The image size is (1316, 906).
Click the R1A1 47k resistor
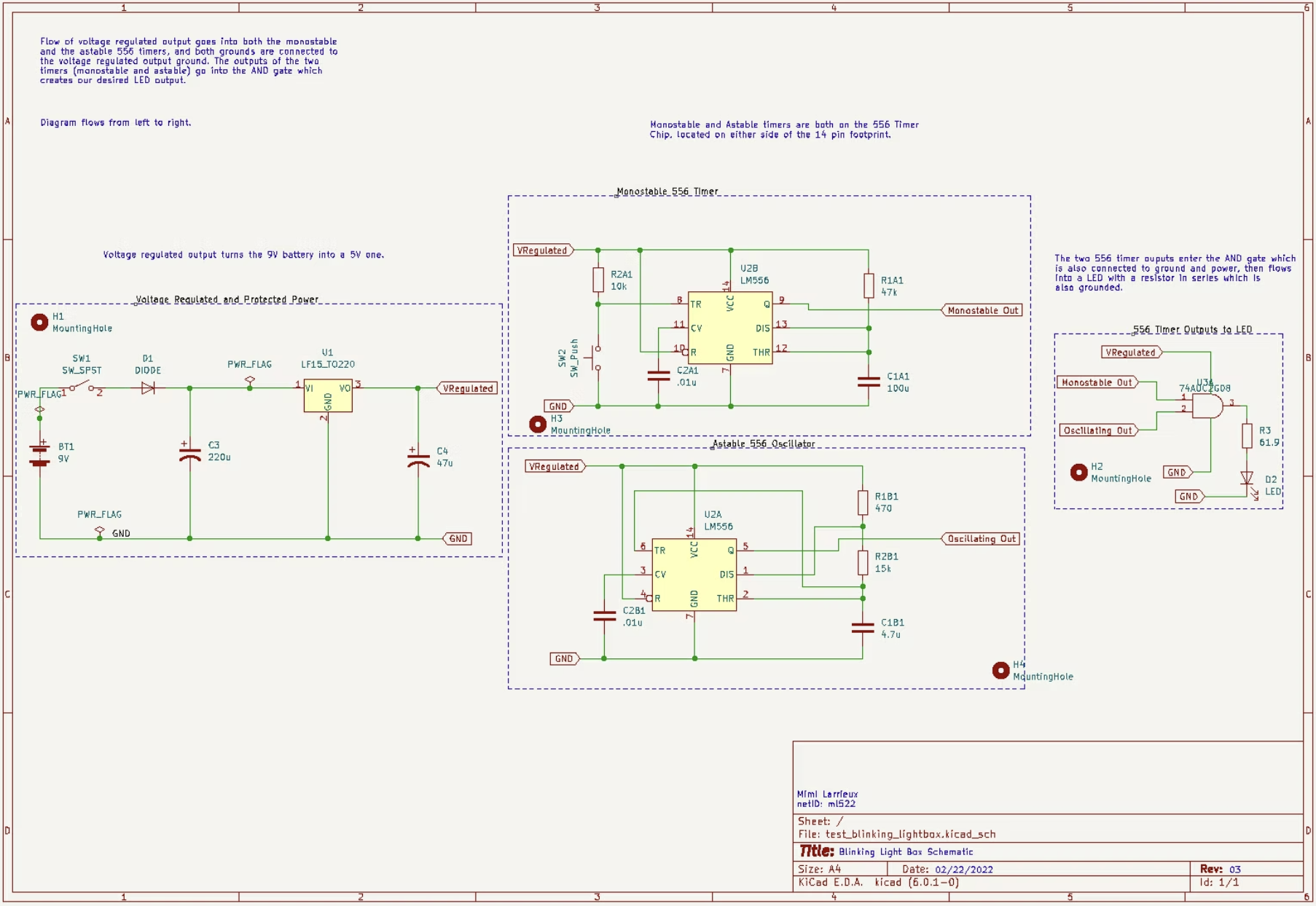[x=869, y=285]
